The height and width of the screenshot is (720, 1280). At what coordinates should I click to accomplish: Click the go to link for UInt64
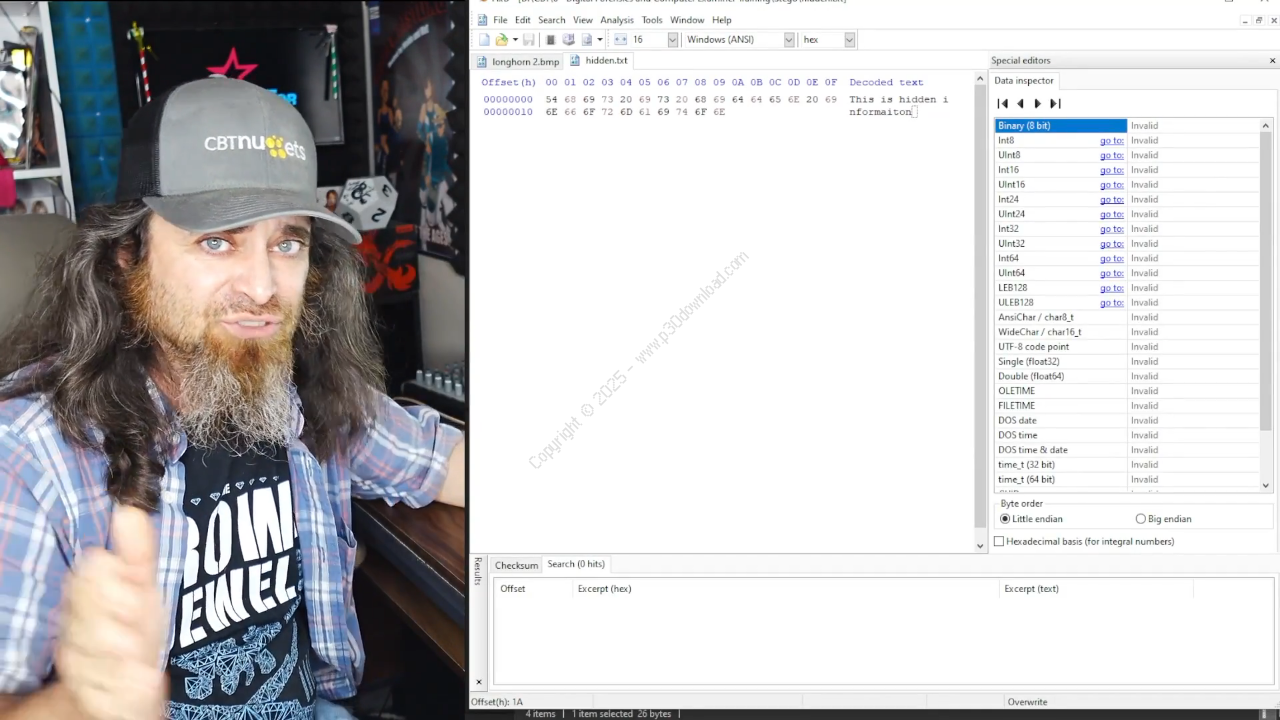coord(1111,273)
